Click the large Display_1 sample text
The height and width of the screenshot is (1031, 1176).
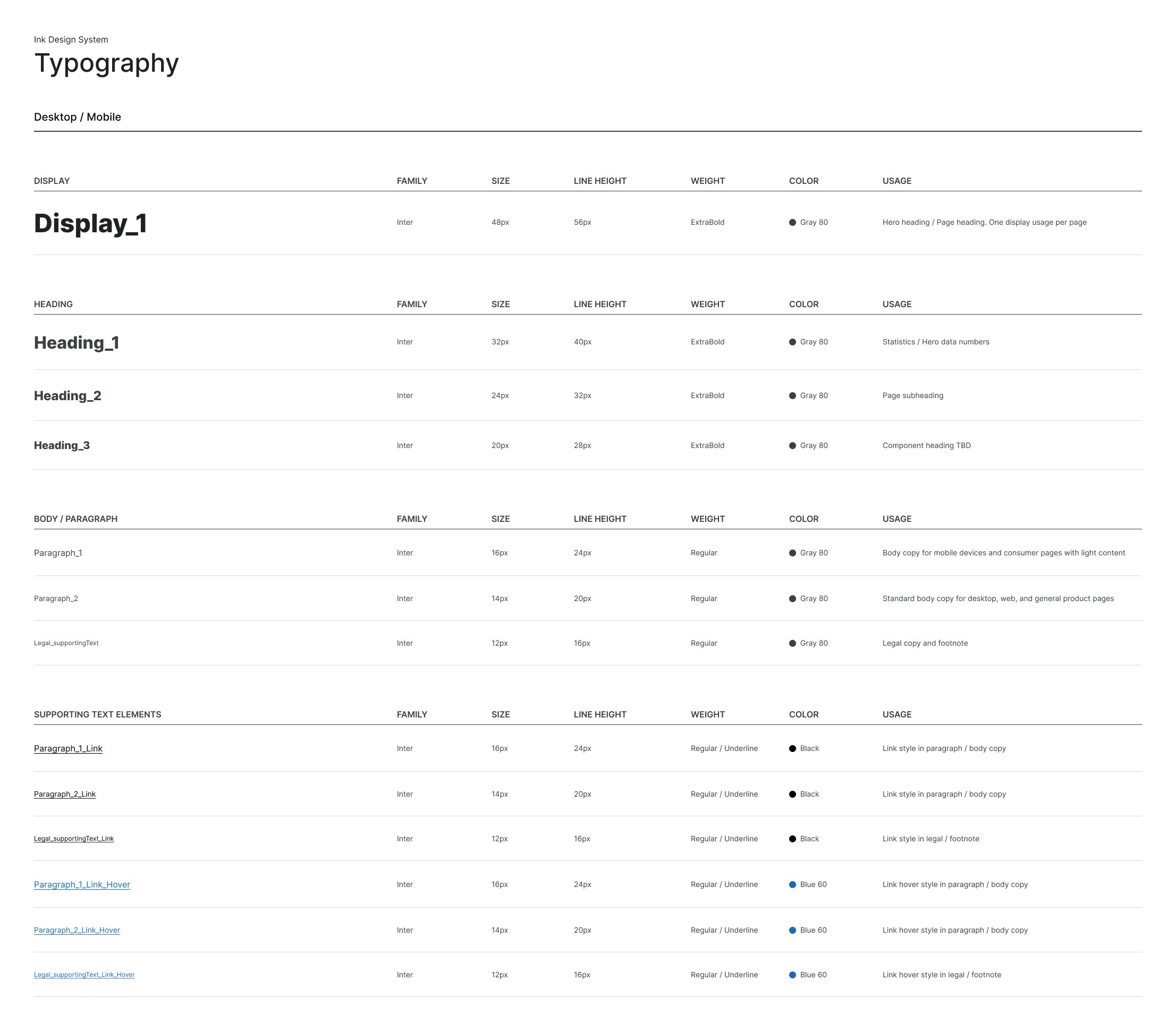tap(90, 223)
